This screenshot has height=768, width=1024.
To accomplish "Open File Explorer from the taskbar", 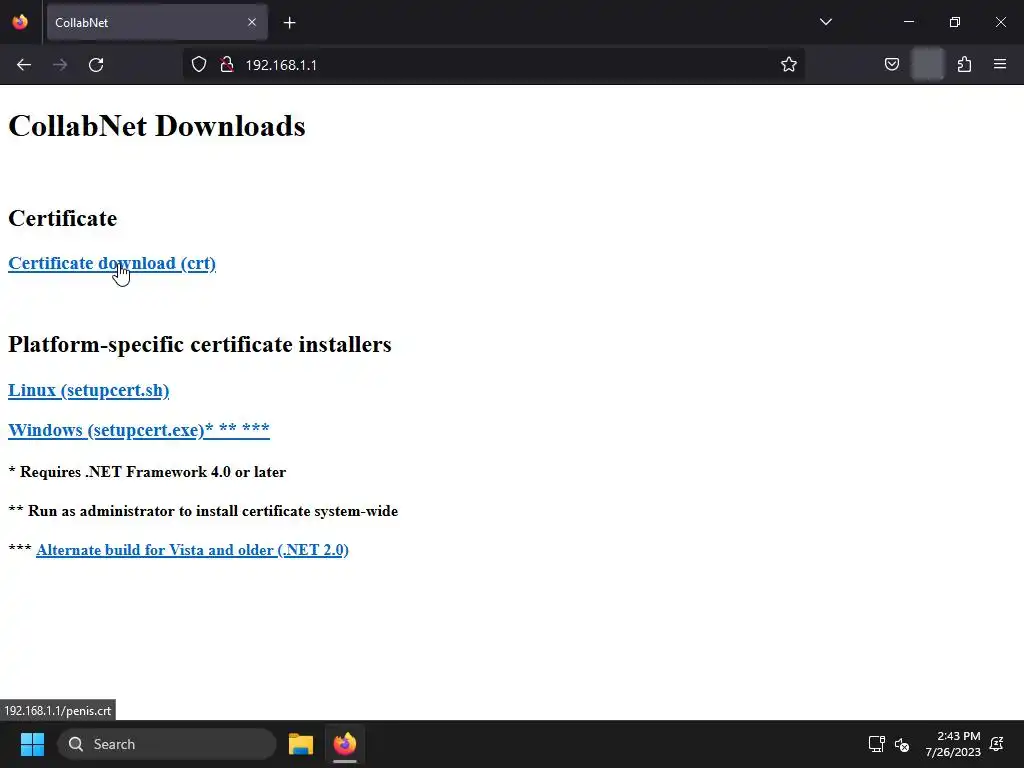I will click(x=301, y=744).
